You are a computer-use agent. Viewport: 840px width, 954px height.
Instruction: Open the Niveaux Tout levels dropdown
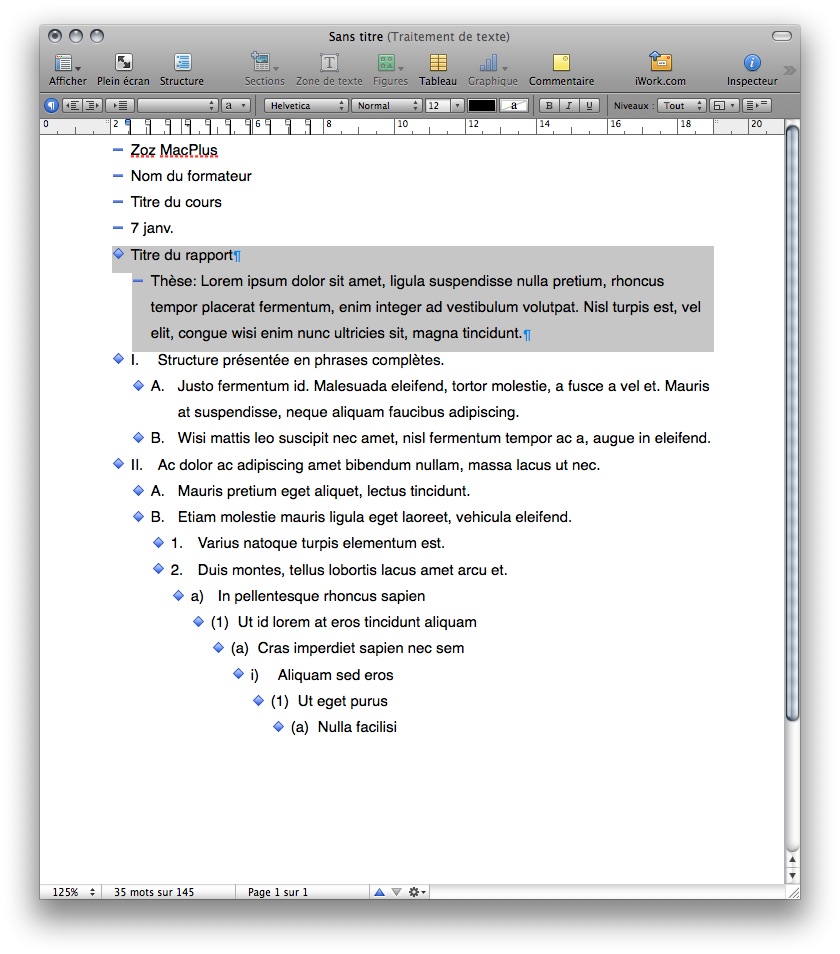point(681,105)
